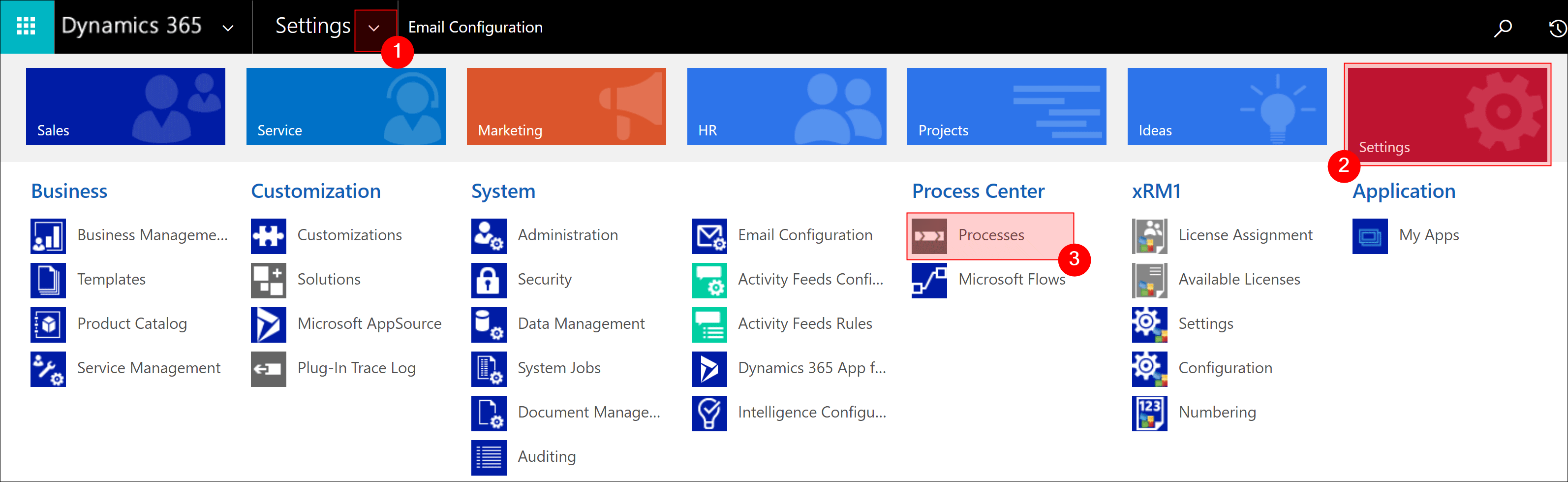Click the Customizations puzzle icon
Image resolution: width=1568 pixels, height=482 pixels.
click(269, 236)
